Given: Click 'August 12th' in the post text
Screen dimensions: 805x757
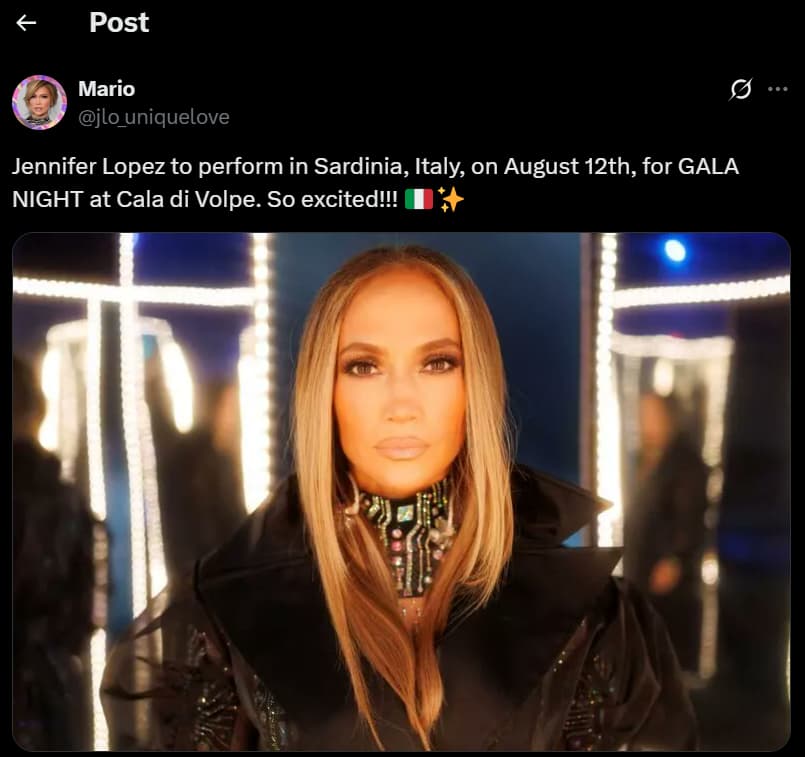Looking at the screenshot, I should coord(567,166).
